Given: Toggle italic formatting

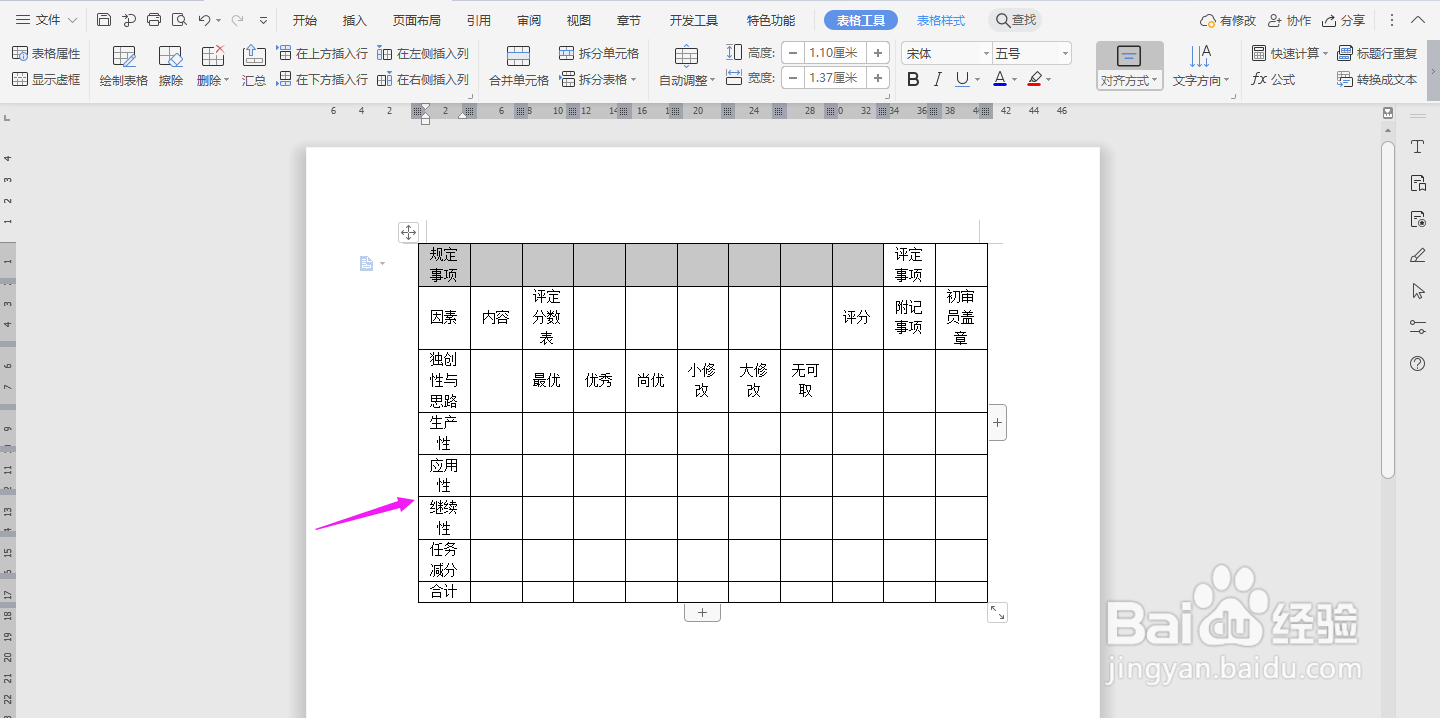Looking at the screenshot, I should pyautogui.click(x=936, y=79).
